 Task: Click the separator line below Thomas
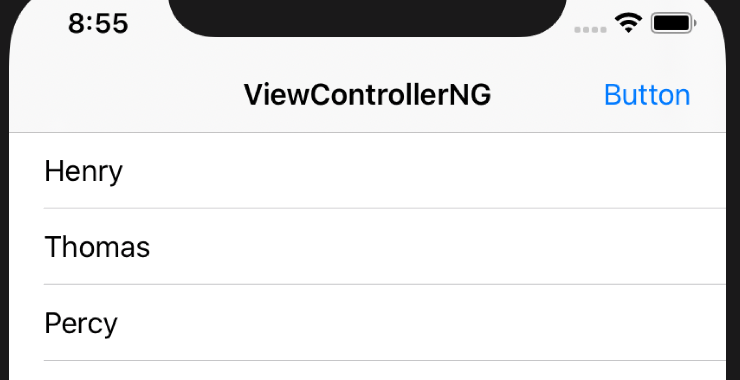(x=385, y=285)
